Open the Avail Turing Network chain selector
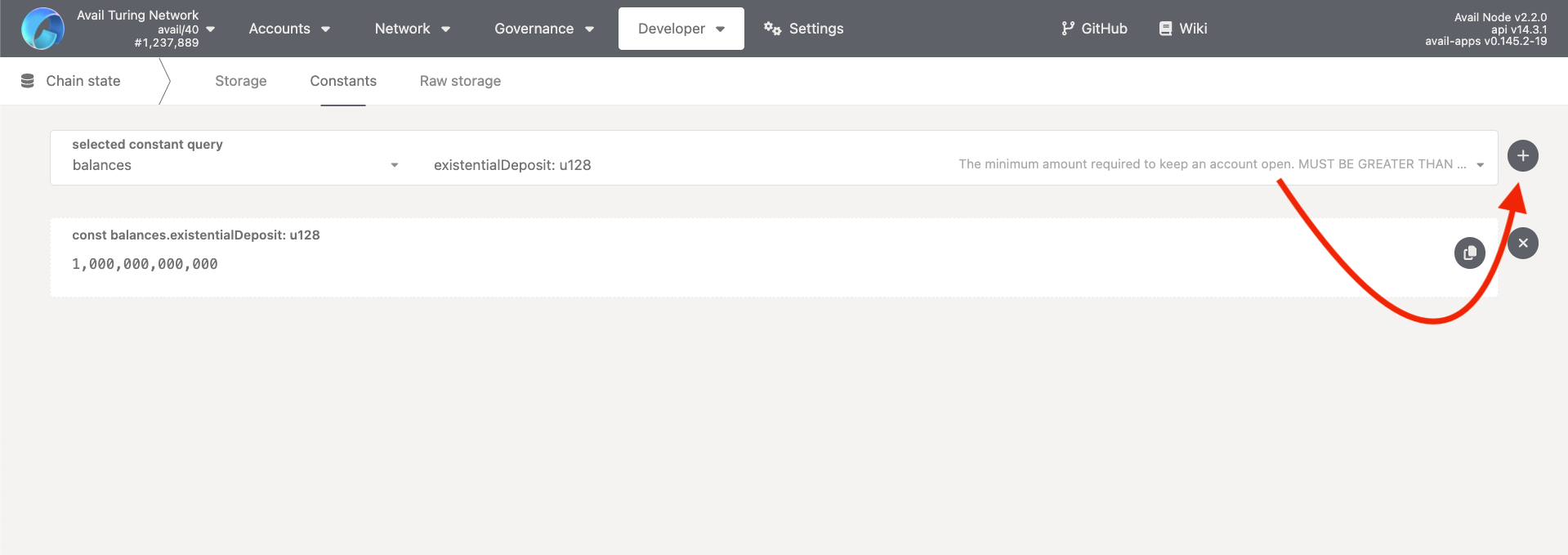Viewport: 1568px width, 555px height. point(147,29)
